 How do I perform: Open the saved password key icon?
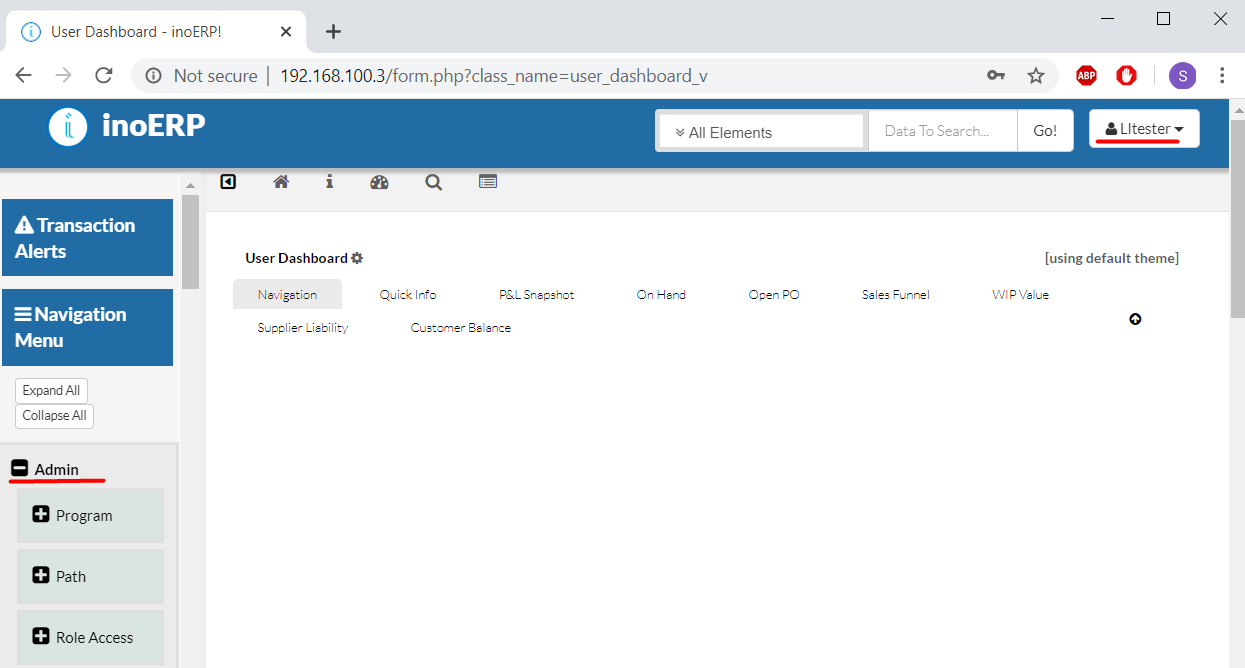[x=996, y=76]
